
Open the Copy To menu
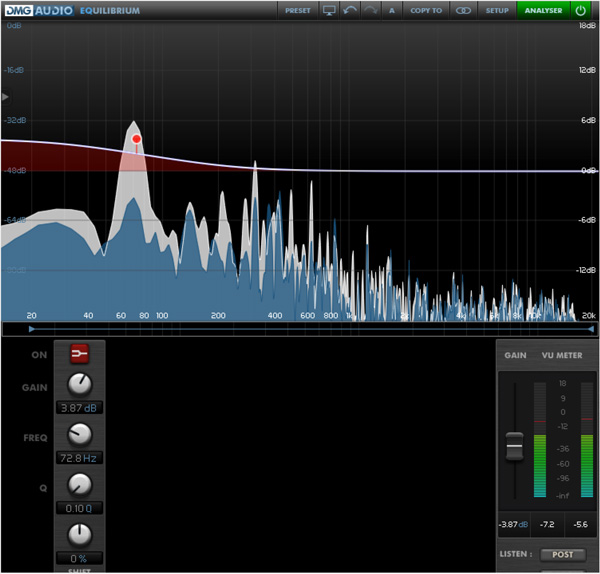426,10
